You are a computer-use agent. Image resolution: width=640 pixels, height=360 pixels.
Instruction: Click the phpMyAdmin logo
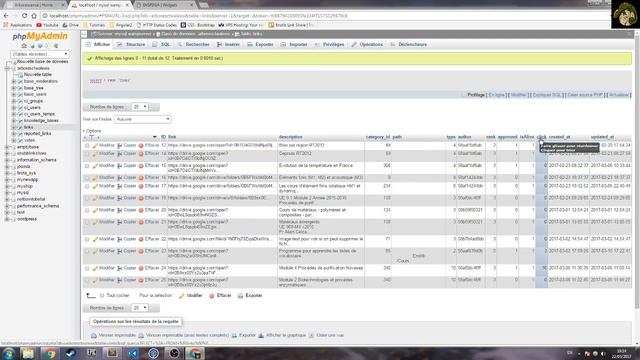(x=40, y=36)
